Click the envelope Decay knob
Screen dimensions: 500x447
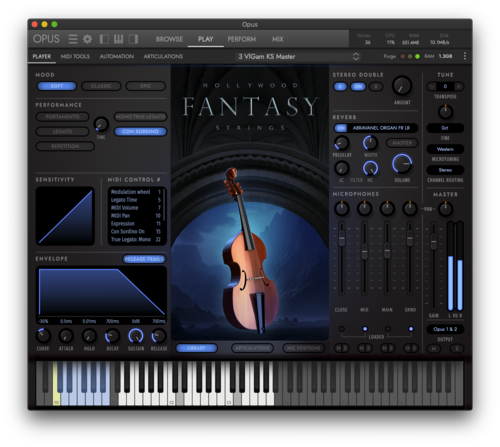pos(112,336)
